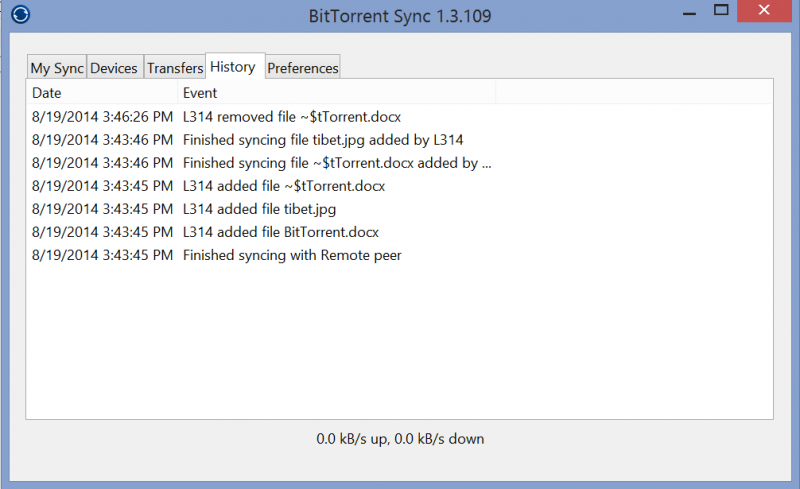Open the Preferences tab
Image resolution: width=800 pixels, height=489 pixels.
pyautogui.click(x=303, y=67)
